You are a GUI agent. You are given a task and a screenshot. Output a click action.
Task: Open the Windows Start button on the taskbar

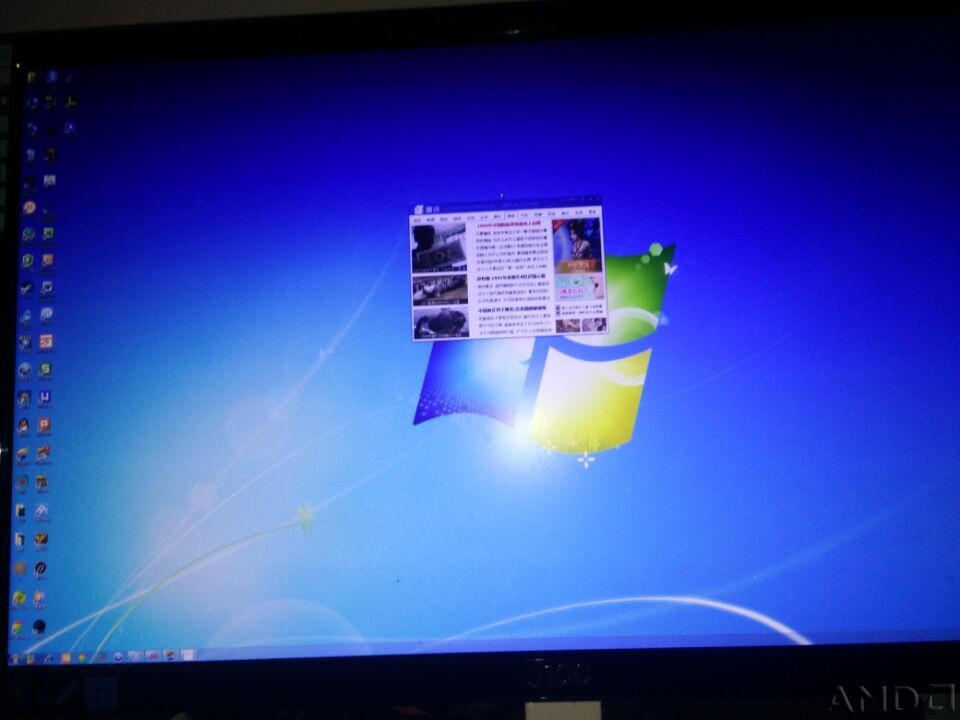(15, 659)
